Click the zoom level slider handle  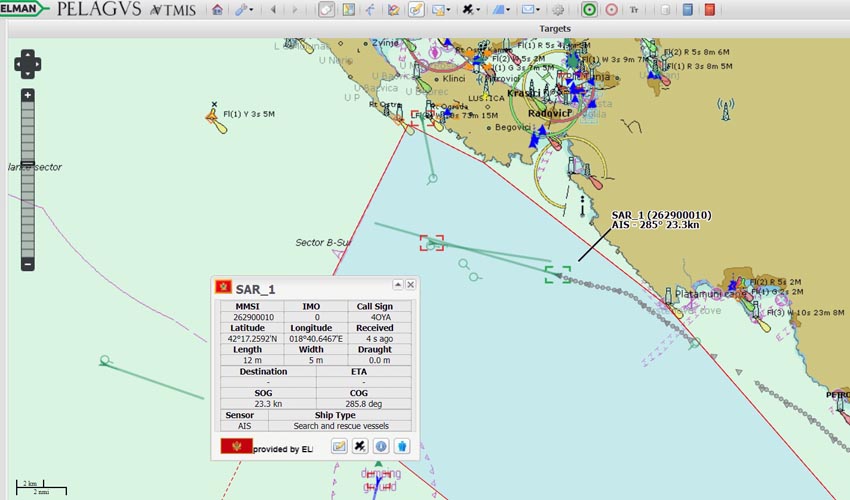pyautogui.click(x=28, y=163)
